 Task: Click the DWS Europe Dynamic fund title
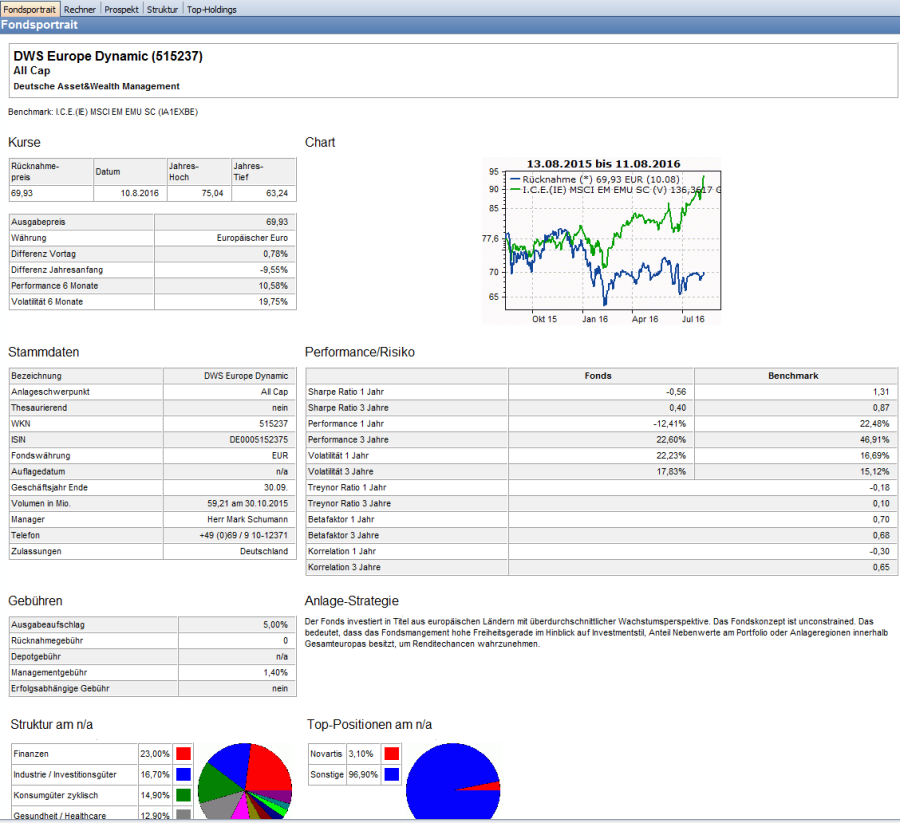click(x=108, y=57)
